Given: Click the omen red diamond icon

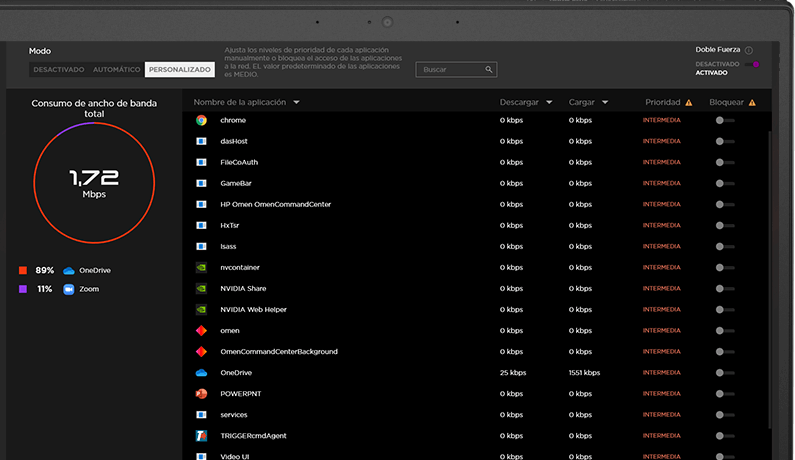Looking at the screenshot, I should [201, 331].
